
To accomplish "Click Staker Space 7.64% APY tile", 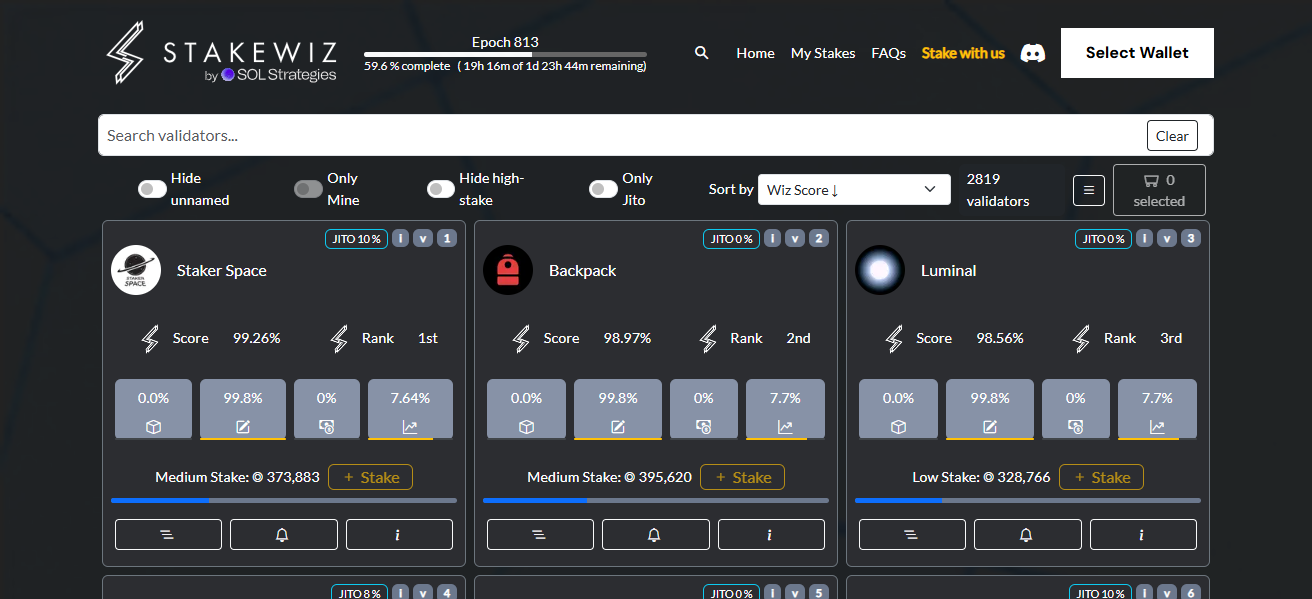I will (410, 409).
